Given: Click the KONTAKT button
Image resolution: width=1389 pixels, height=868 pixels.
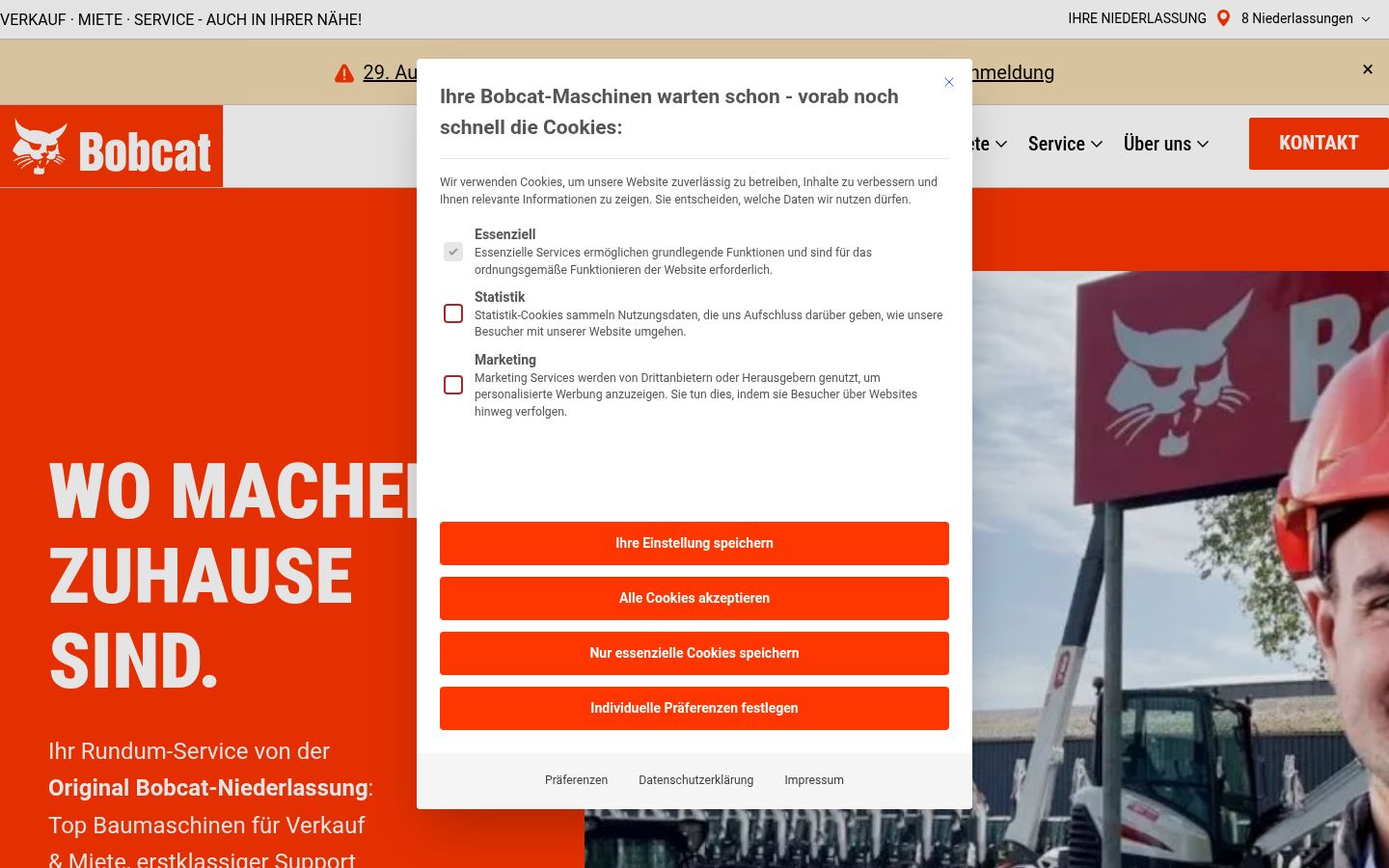Looking at the screenshot, I should pos(1319,144).
